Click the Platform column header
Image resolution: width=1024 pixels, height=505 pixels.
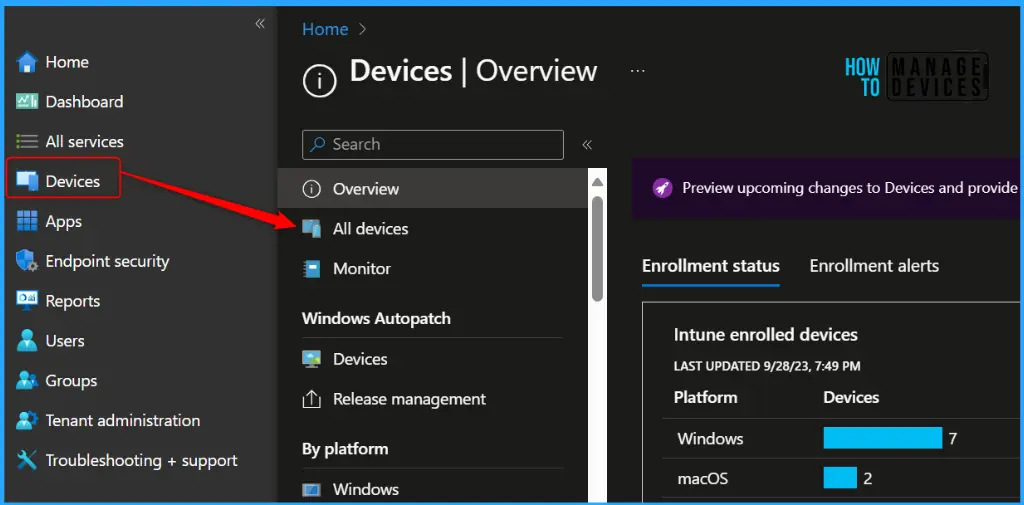point(705,397)
